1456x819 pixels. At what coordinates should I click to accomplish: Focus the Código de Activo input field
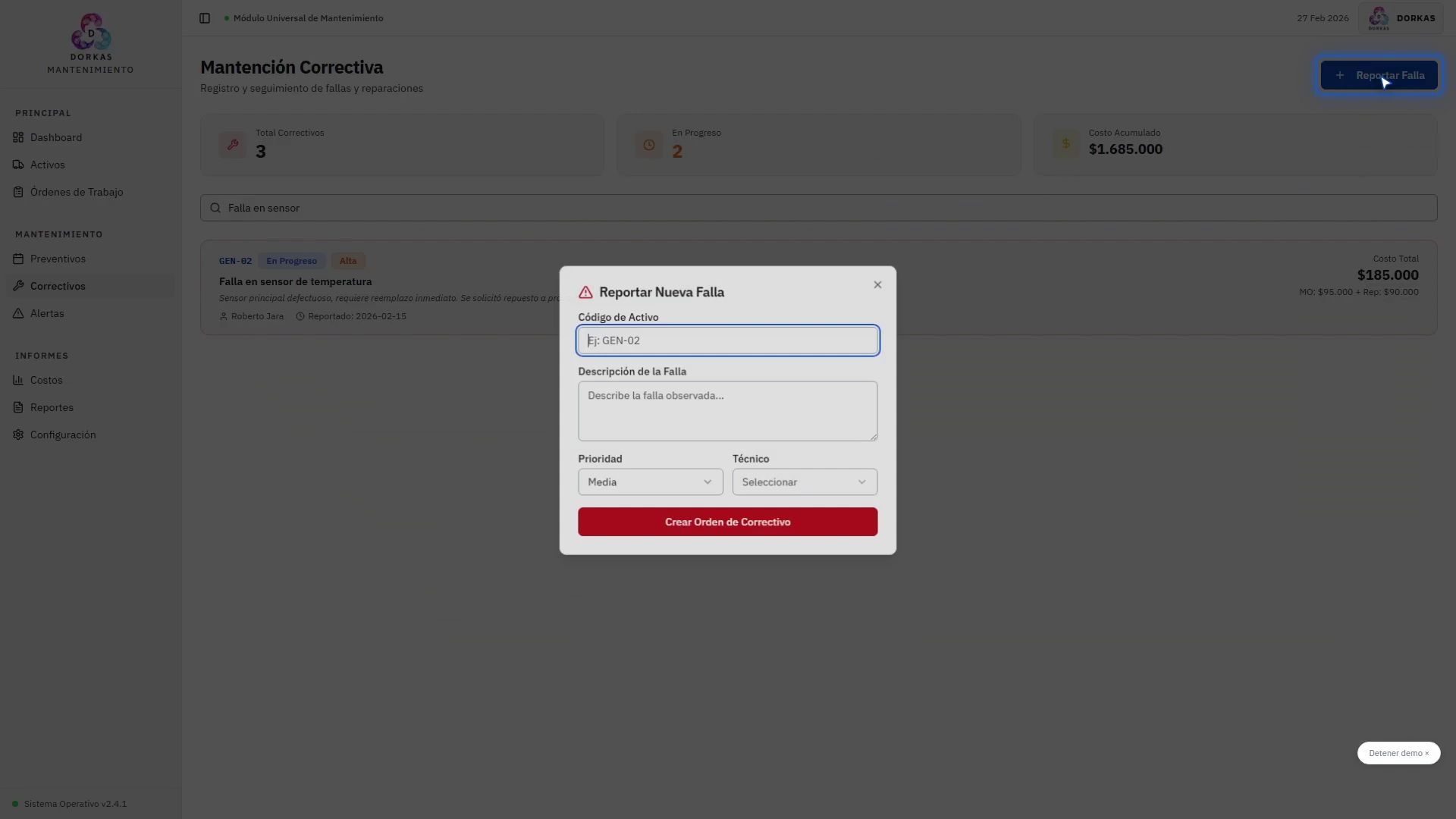pos(727,340)
